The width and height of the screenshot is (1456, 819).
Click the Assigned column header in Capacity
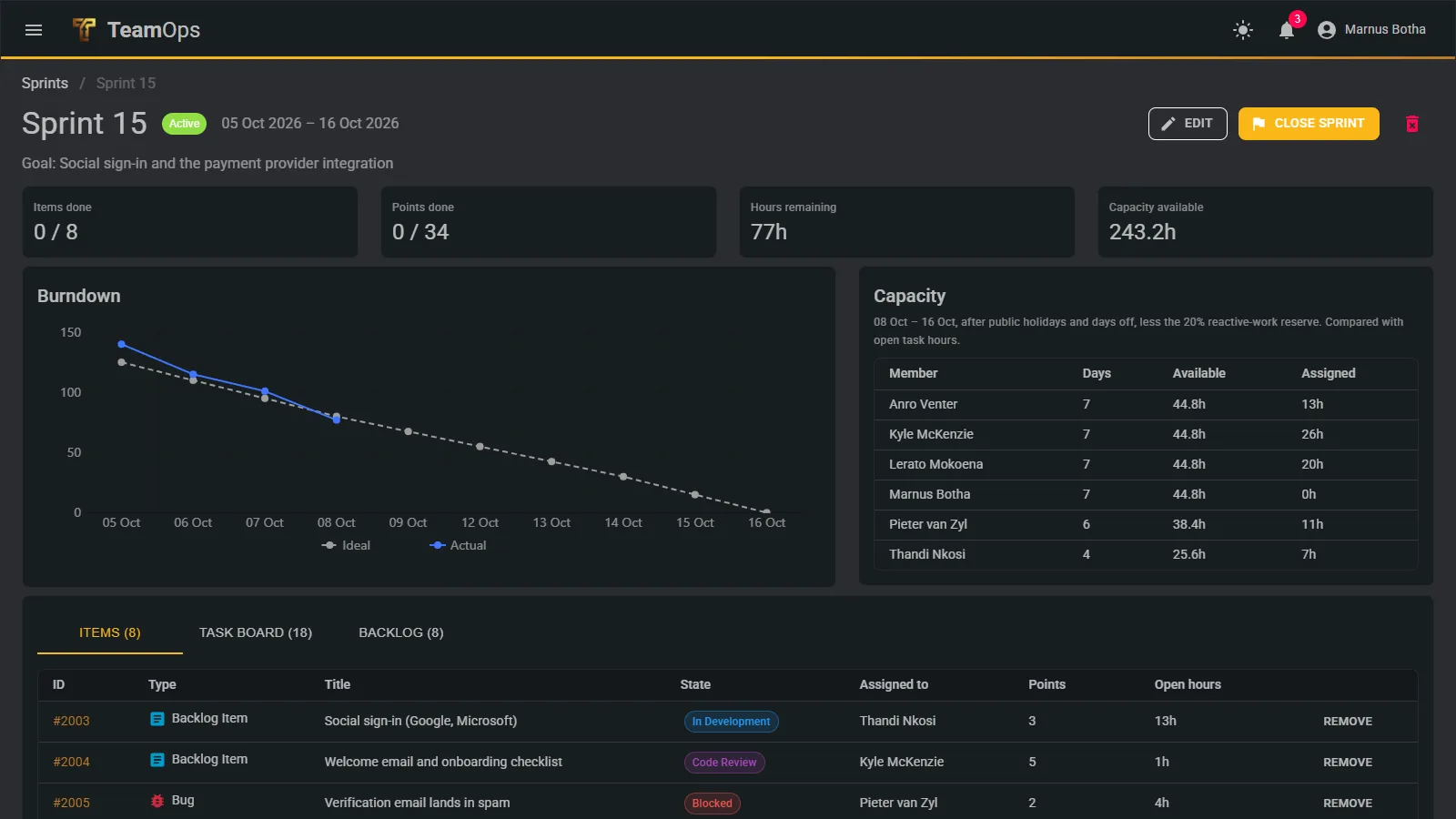(1328, 373)
